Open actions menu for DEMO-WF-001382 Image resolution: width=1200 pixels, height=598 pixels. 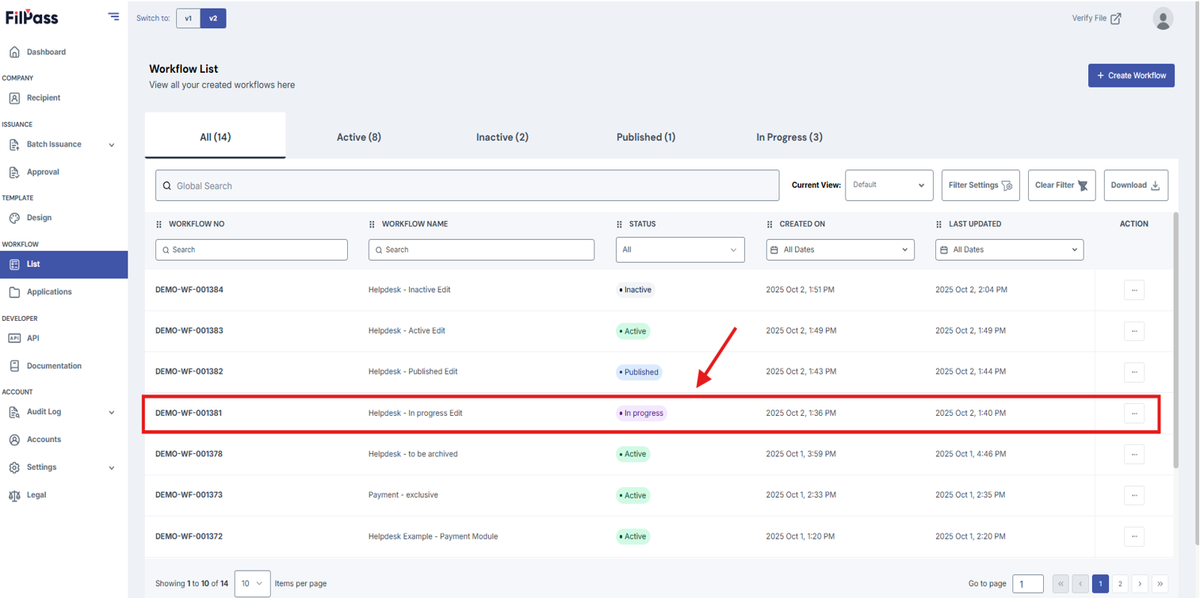click(1133, 372)
